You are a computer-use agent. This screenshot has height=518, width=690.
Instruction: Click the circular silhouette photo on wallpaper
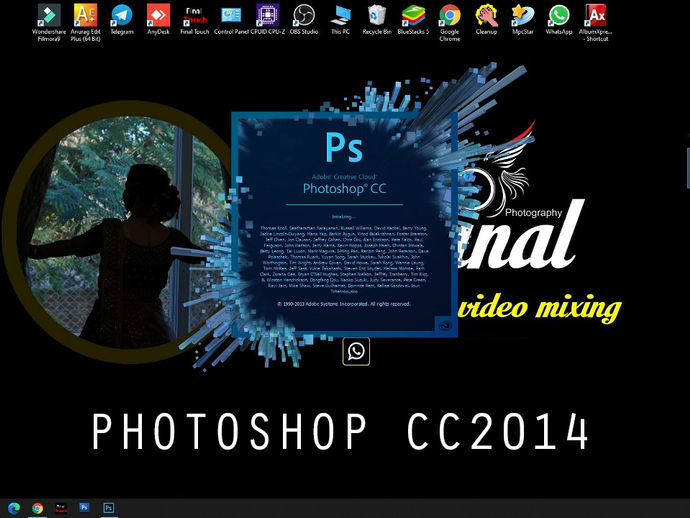[128, 232]
